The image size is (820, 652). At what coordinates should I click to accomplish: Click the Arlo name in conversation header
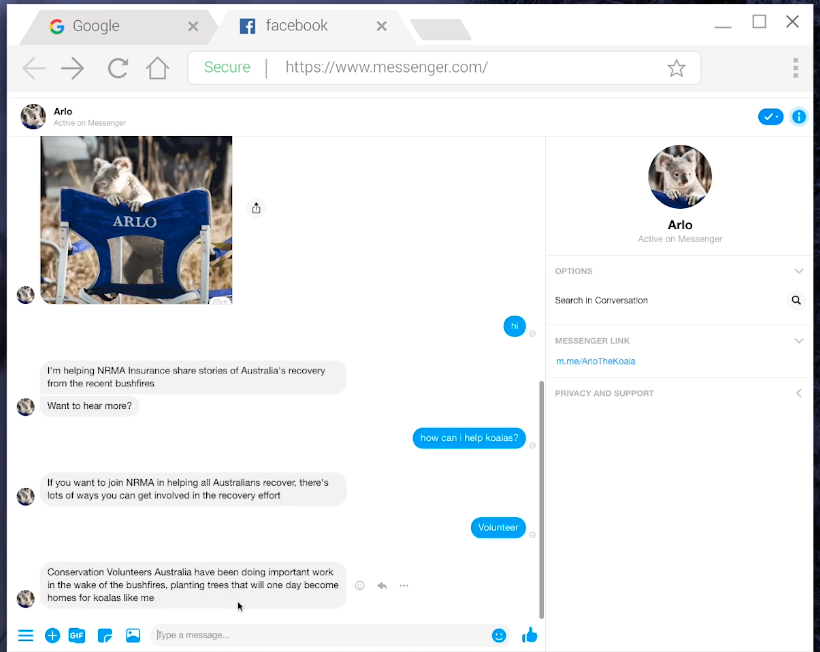point(63,111)
